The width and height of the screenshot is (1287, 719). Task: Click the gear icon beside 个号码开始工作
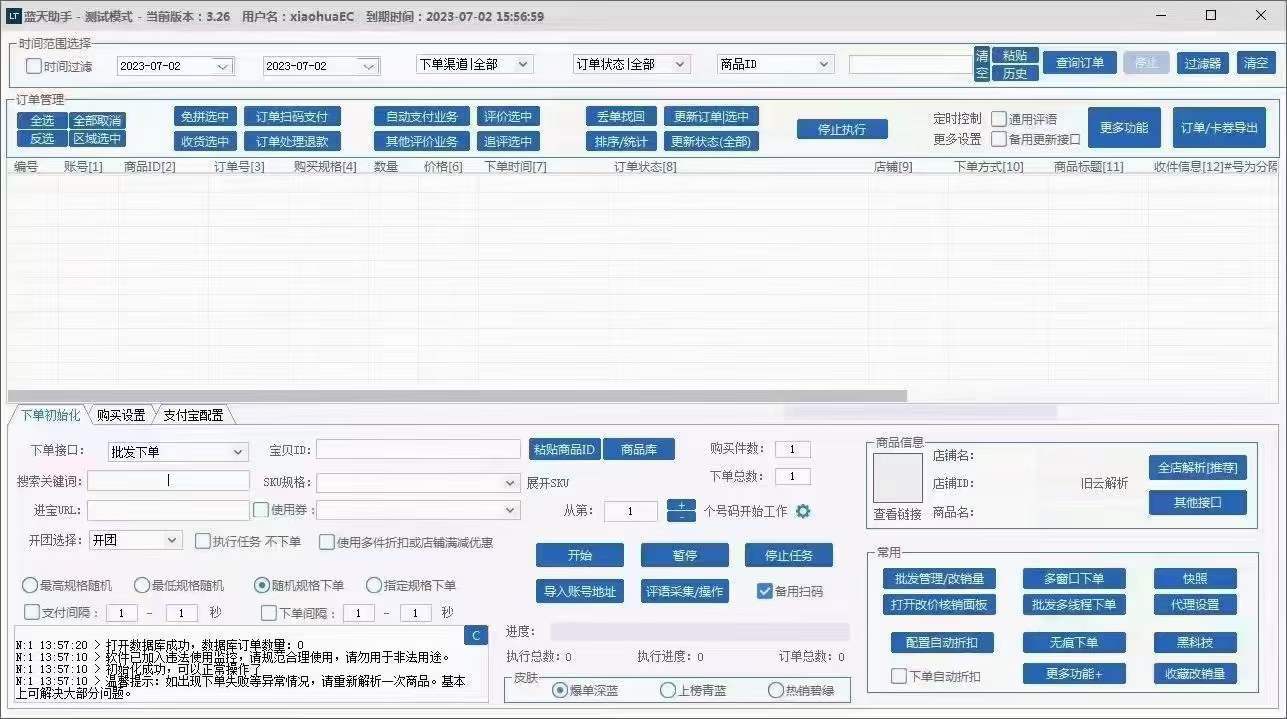(x=802, y=511)
